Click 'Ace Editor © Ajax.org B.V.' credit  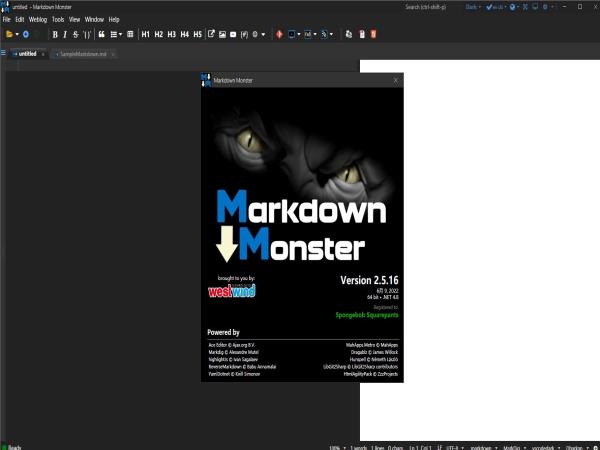point(232,345)
